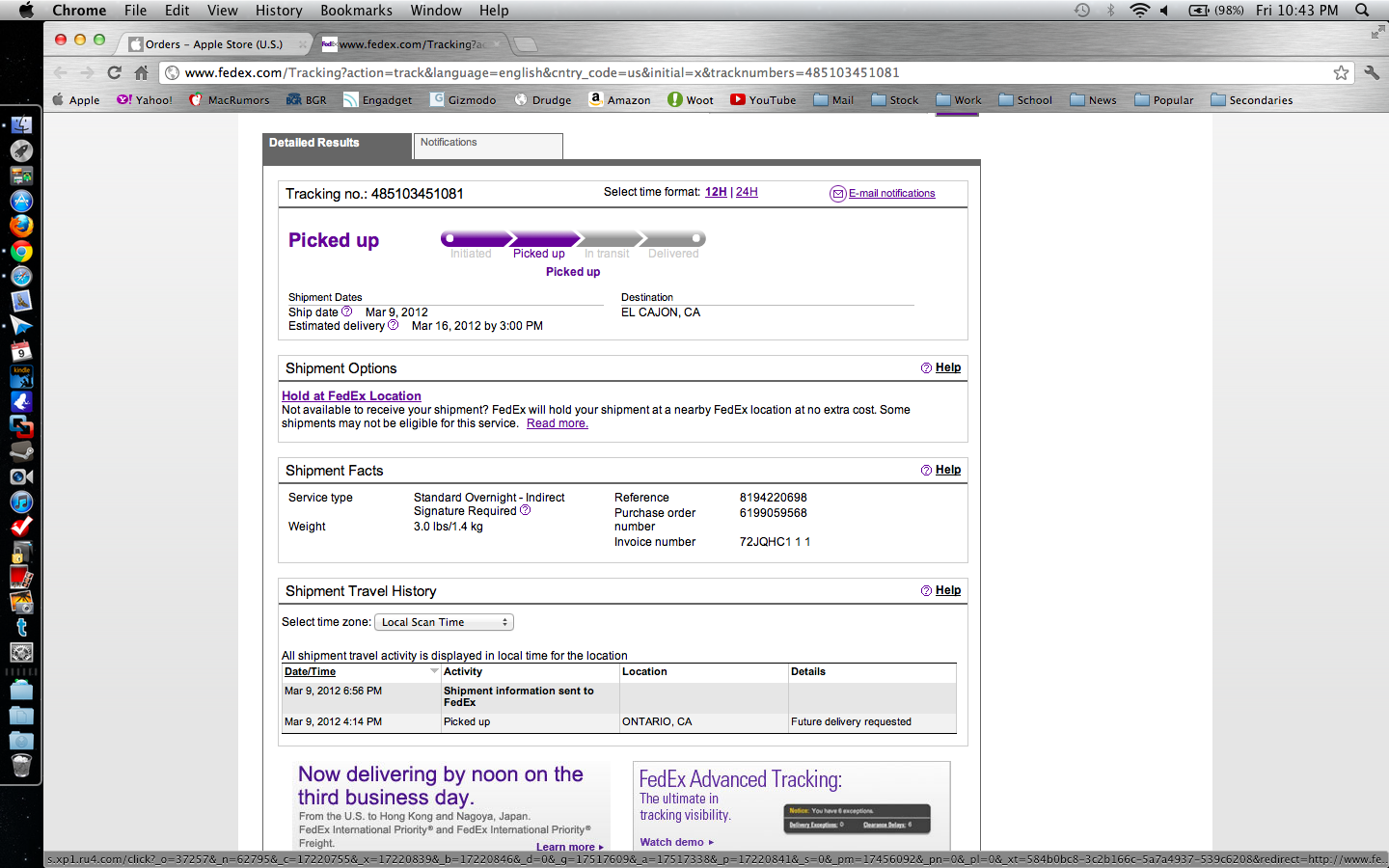Open the iCal calendar Dock icon

(x=21, y=351)
